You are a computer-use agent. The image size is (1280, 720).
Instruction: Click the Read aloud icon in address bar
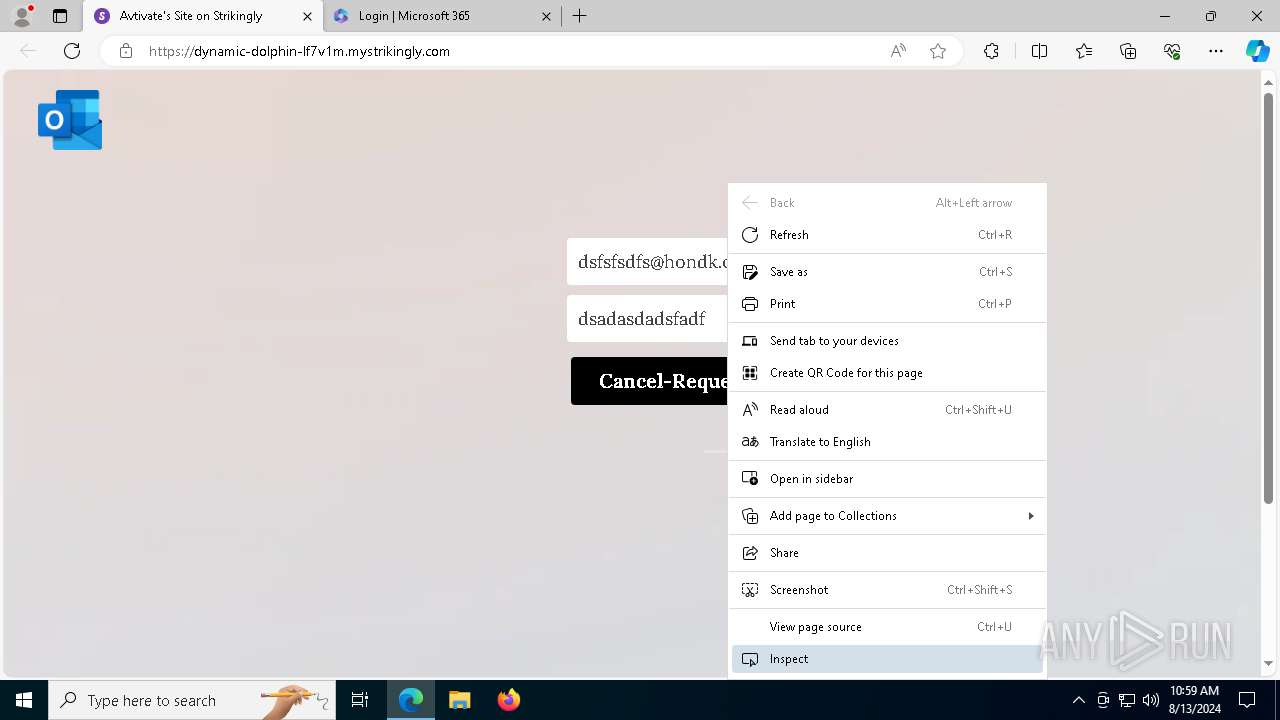[x=898, y=51]
